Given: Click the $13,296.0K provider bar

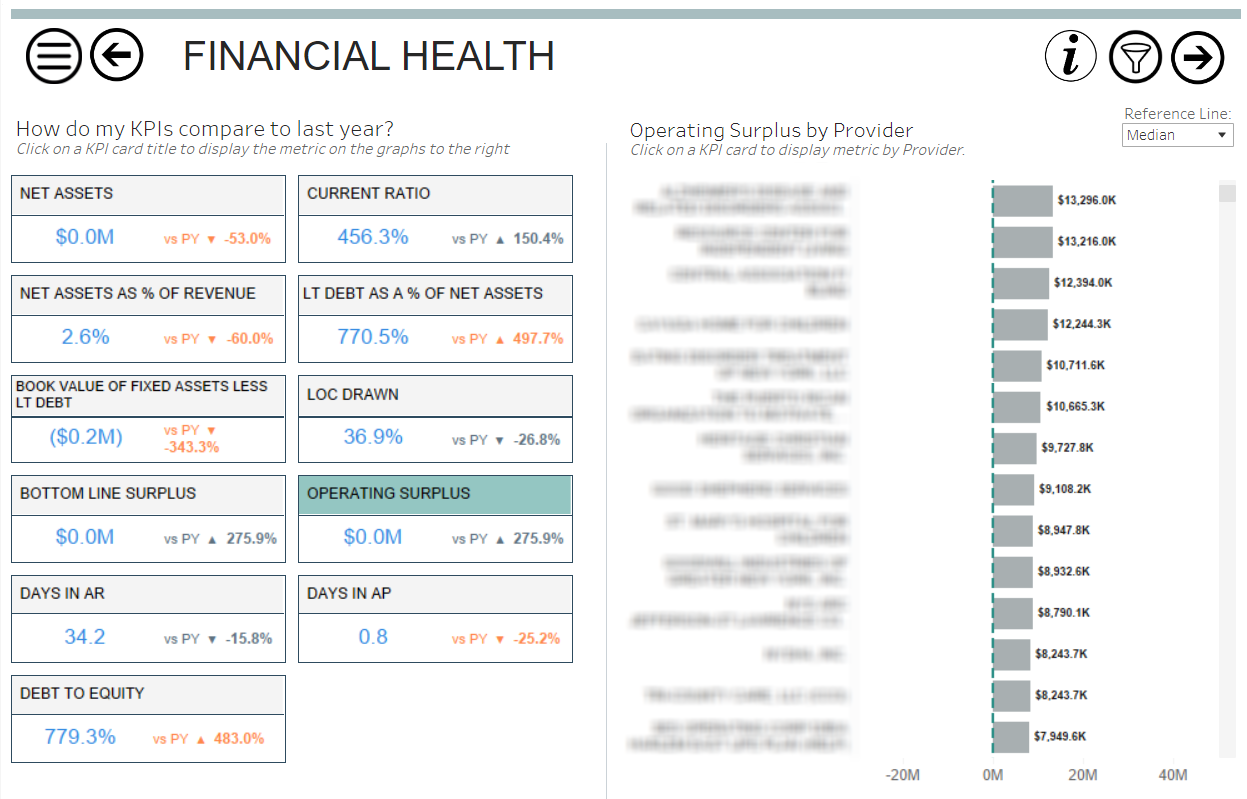Looking at the screenshot, I should tap(1022, 200).
